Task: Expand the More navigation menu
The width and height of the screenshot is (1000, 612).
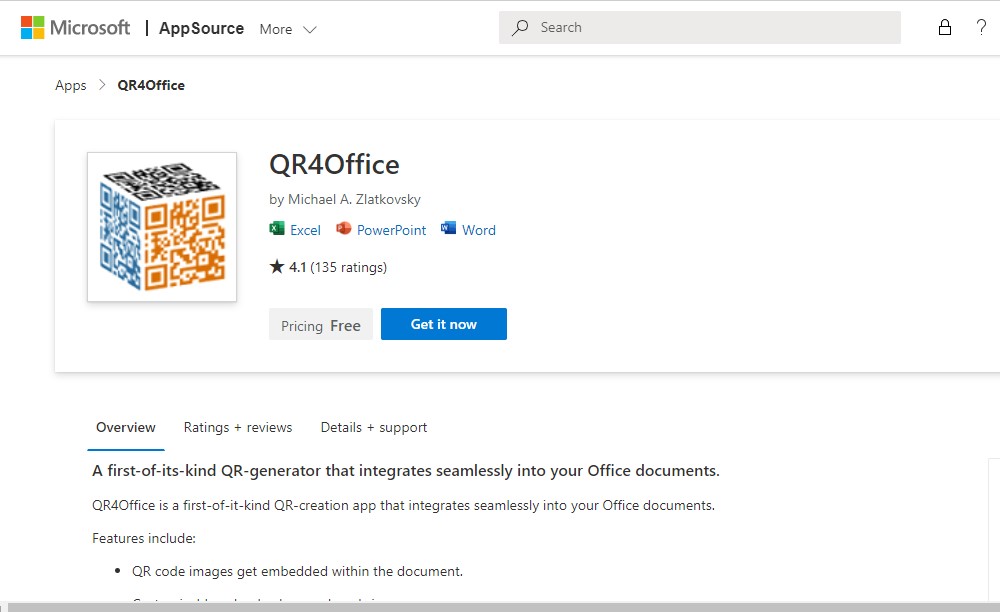Action: (x=287, y=29)
